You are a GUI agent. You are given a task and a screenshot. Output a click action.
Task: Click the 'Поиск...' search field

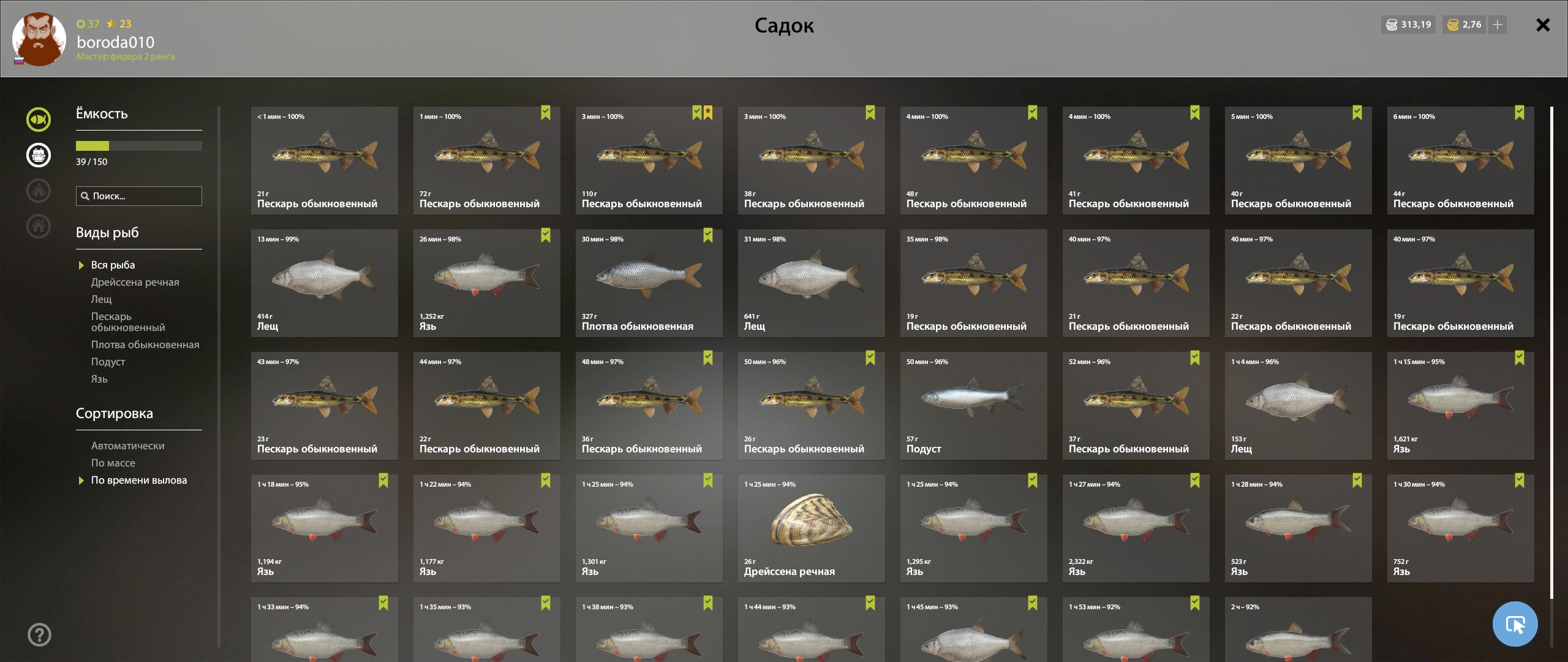[139, 196]
